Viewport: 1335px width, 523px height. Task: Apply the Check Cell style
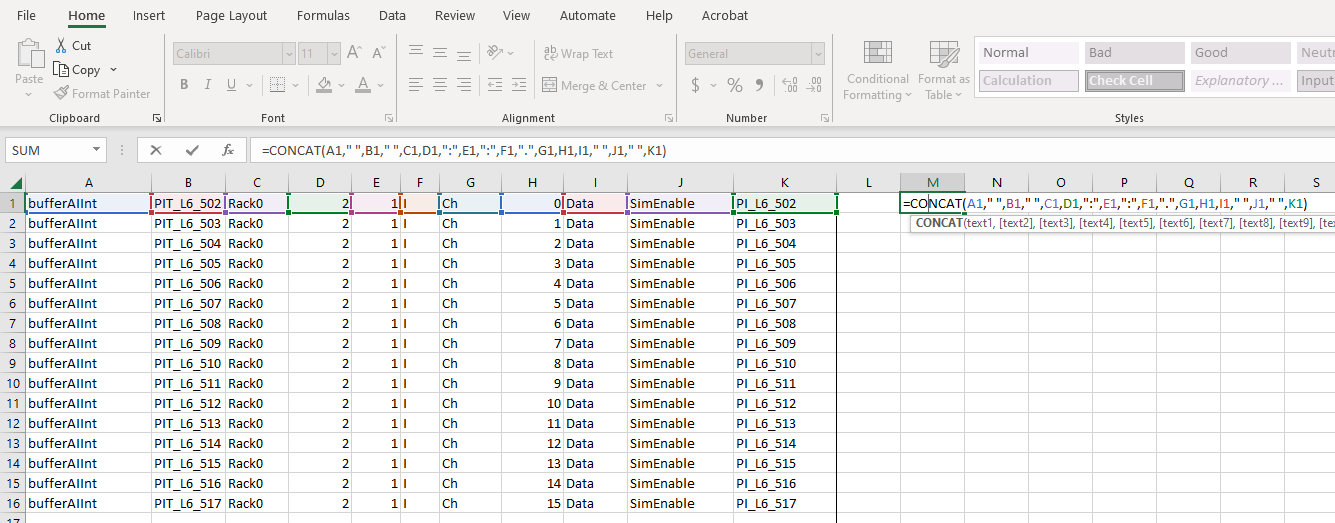tap(1134, 81)
